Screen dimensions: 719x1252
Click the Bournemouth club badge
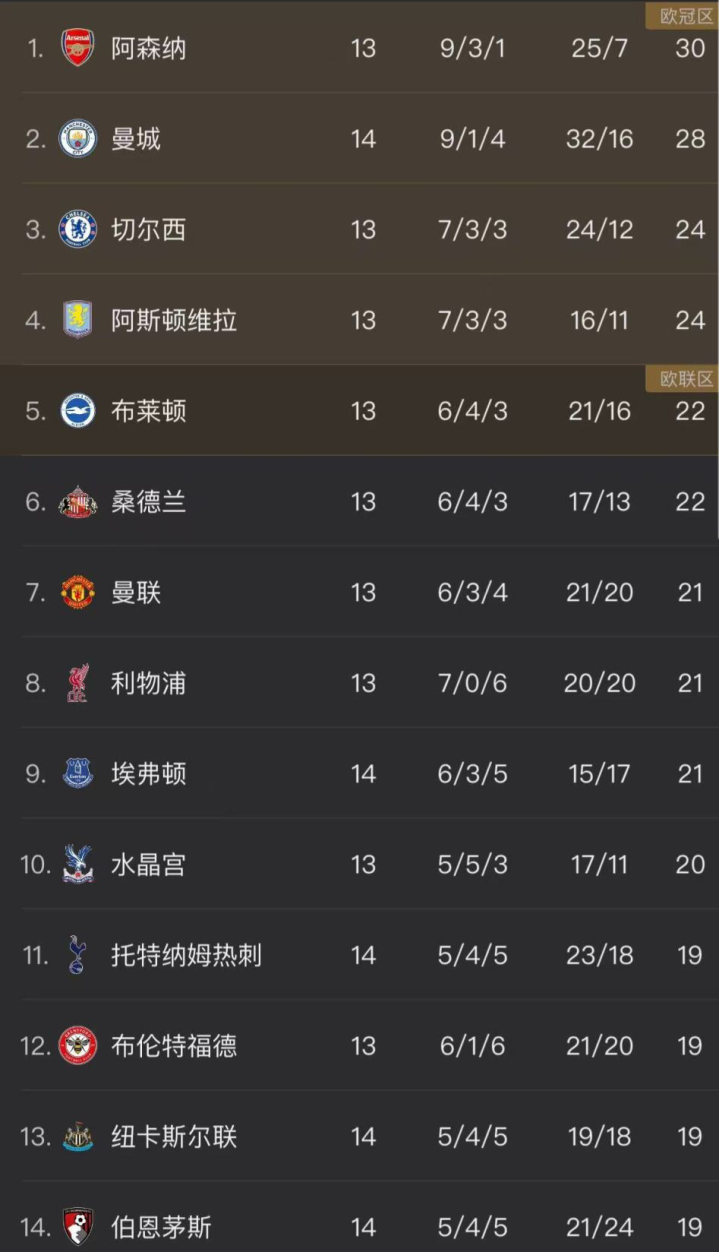(78, 1227)
